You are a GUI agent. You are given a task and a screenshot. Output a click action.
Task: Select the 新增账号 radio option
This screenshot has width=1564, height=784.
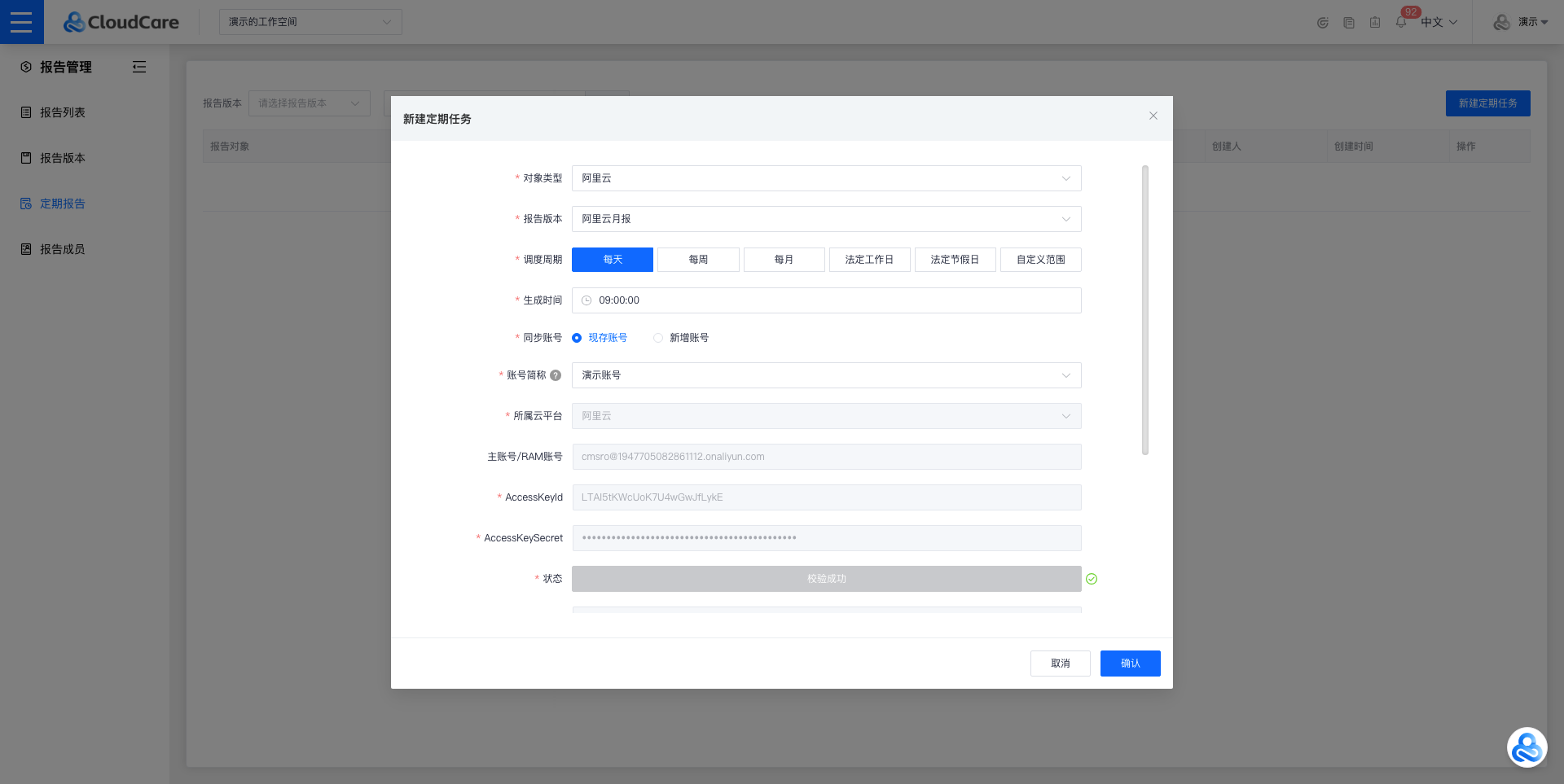[658, 338]
